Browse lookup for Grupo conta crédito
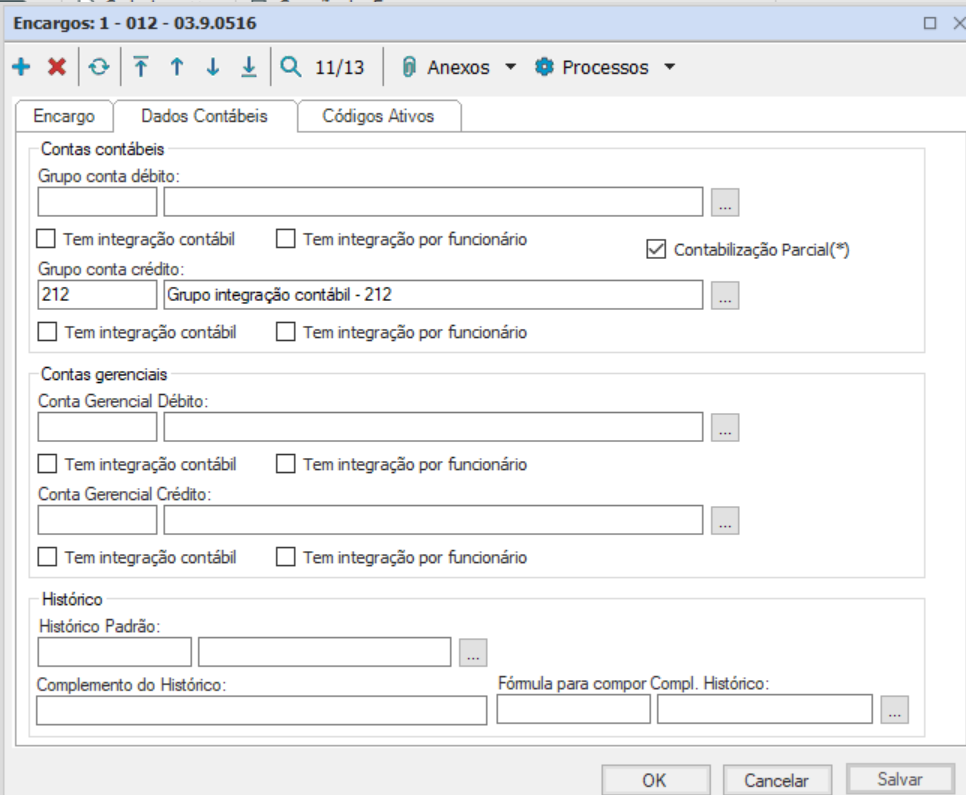Viewport: 966px width, 795px height. (725, 296)
